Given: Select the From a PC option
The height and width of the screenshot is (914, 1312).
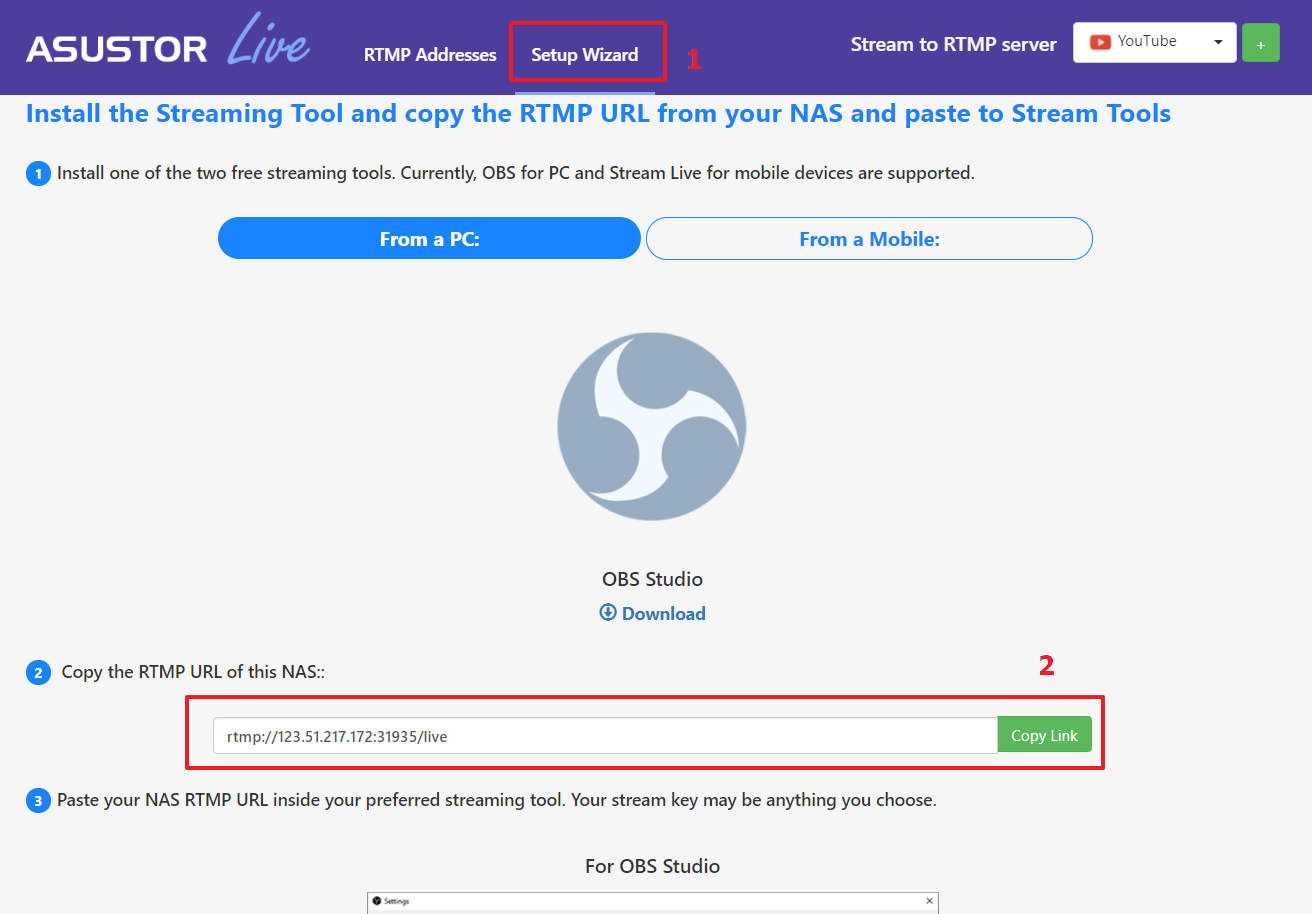Looking at the screenshot, I should coord(429,239).
